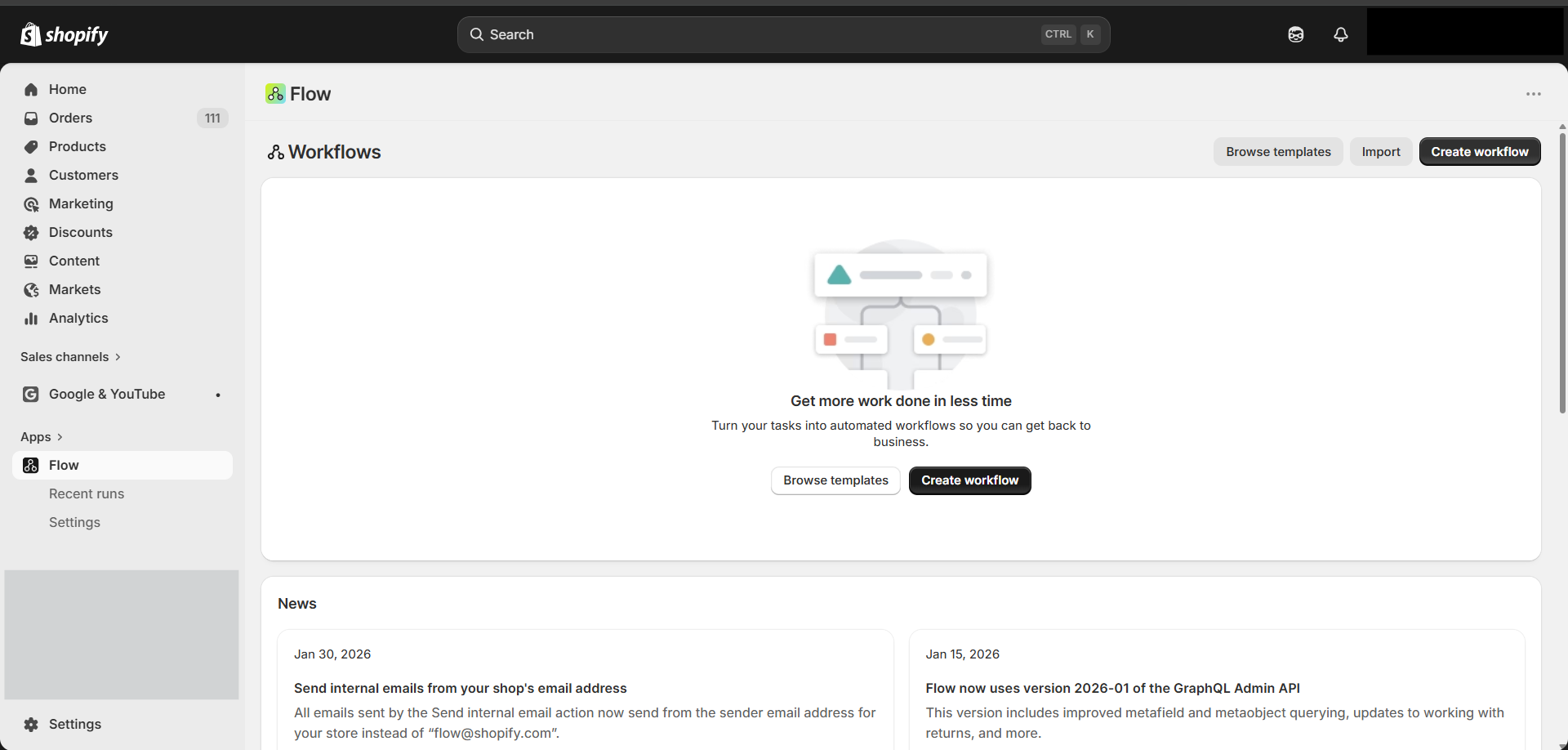Open the Discounts menu item
The image size is (1568, 750).
click(122, 233)
